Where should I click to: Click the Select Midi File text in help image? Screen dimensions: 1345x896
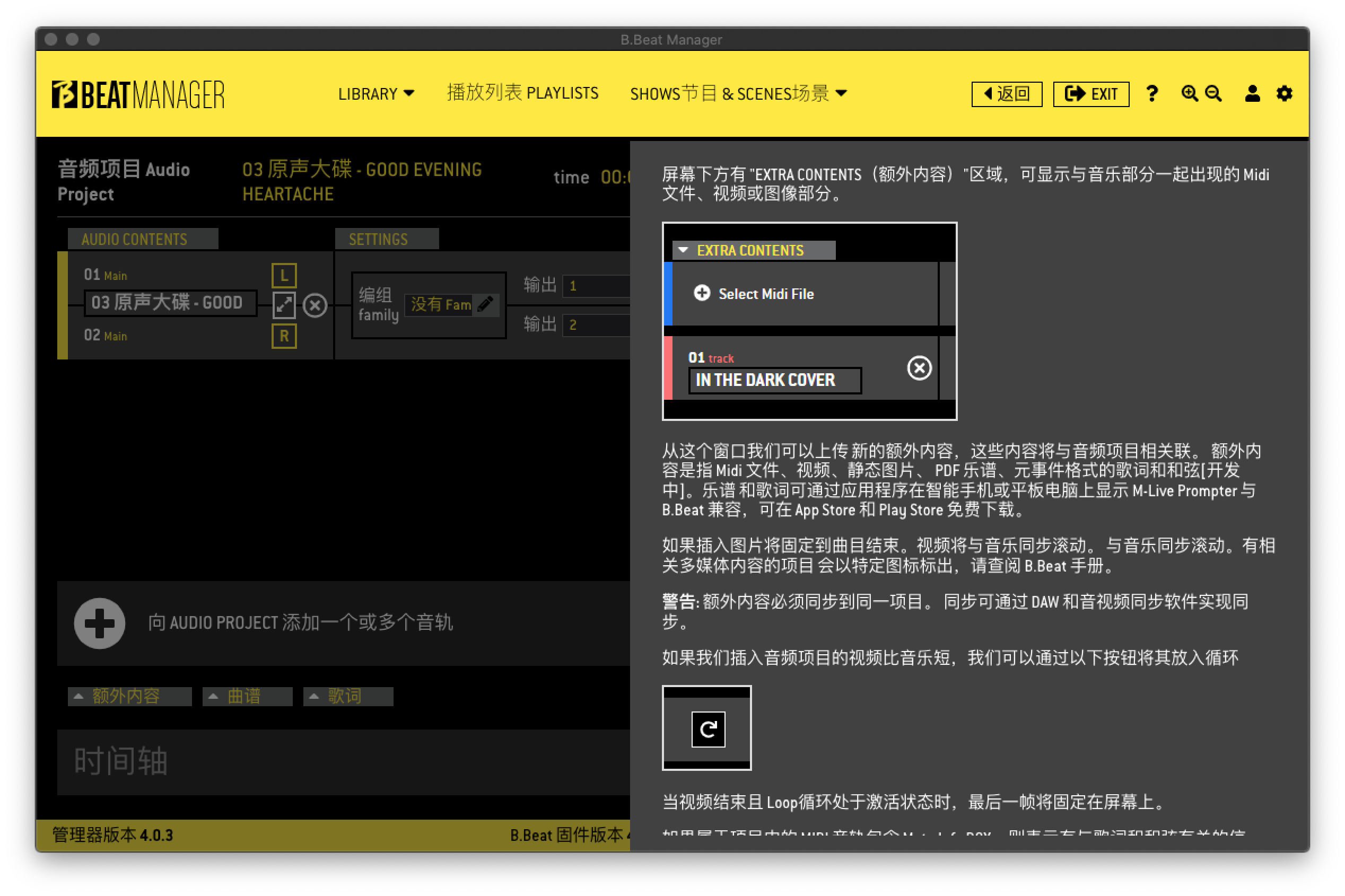[765, 294]
